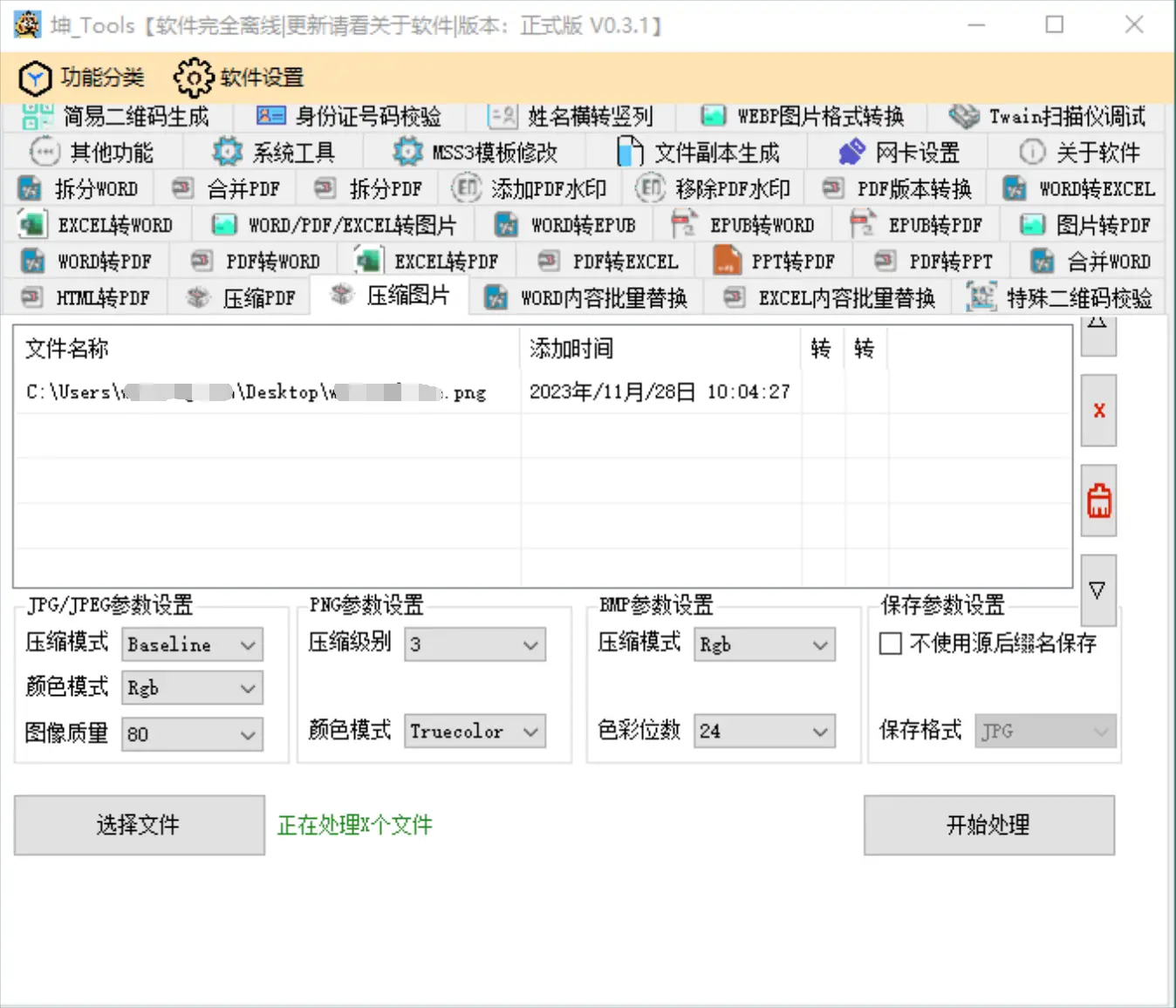Screen dimensions: 1176x1008
Task: Select the png file row in the list
Action: point(262,392)
